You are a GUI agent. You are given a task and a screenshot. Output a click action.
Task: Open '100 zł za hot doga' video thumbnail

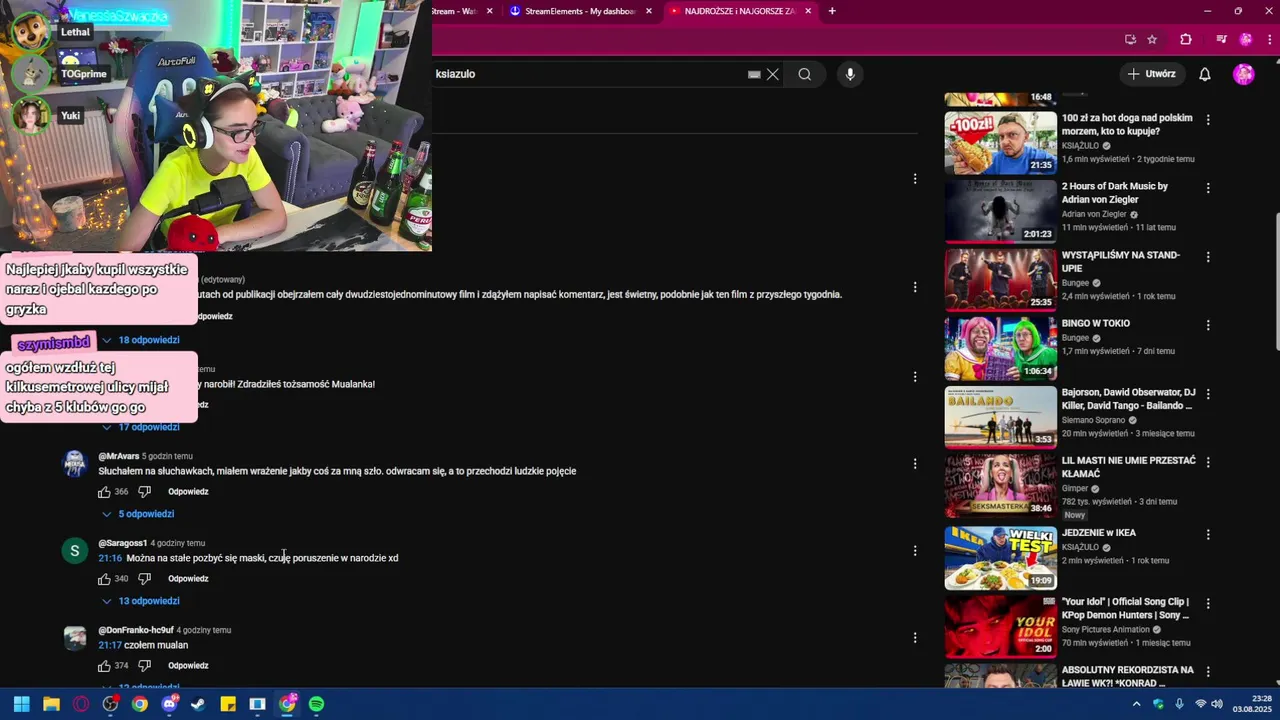[x=1000, y=142]
